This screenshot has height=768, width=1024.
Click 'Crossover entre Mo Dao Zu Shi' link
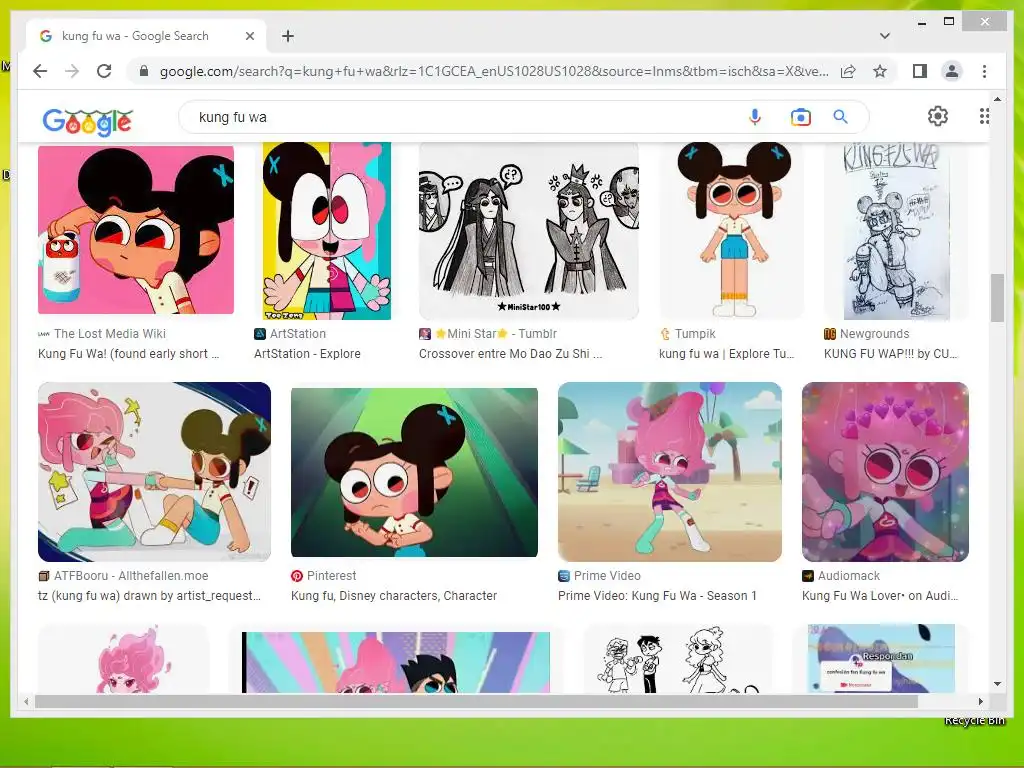tap(510, 353)
